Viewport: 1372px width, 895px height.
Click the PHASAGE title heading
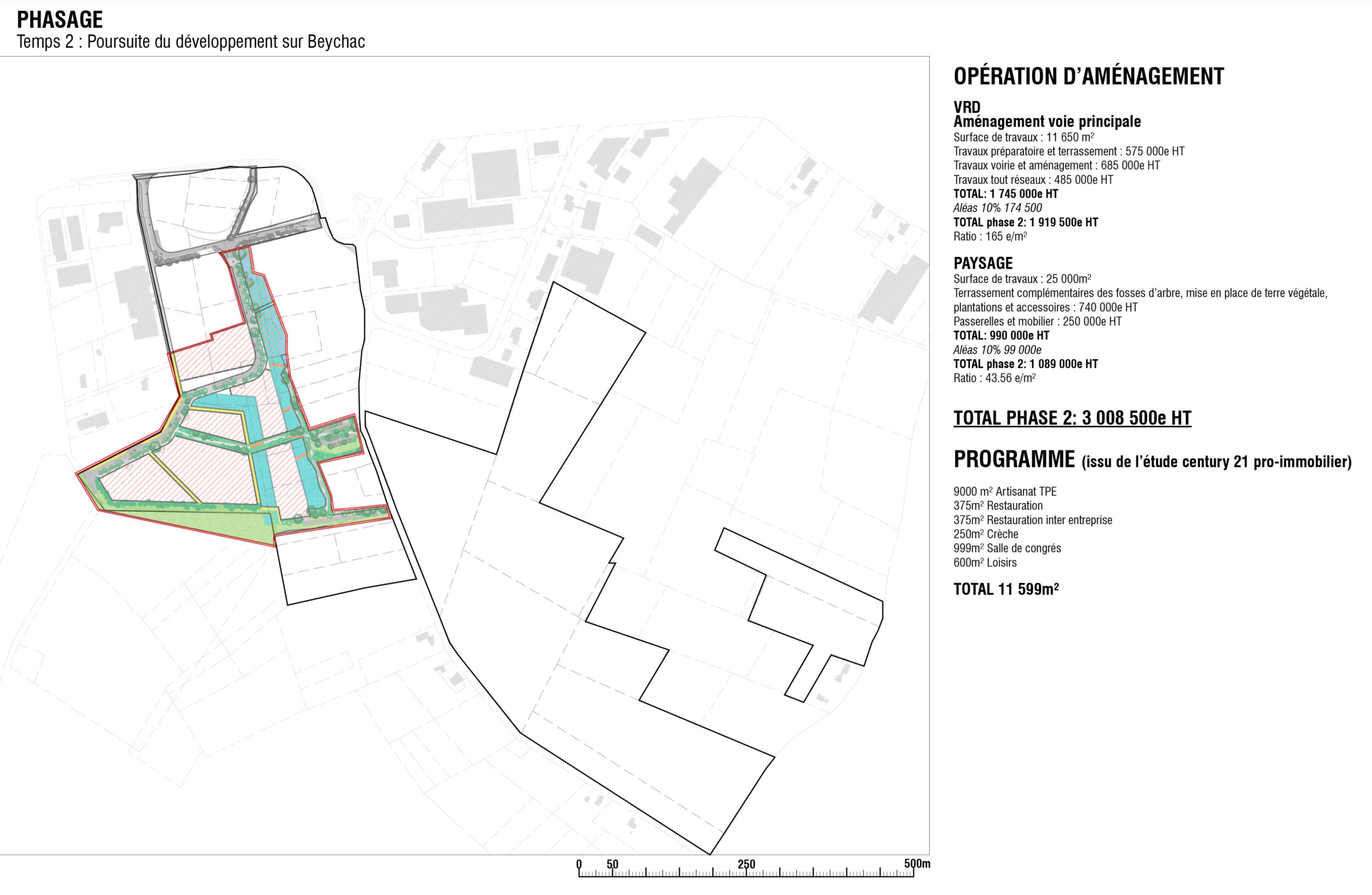tap(60, 20)
